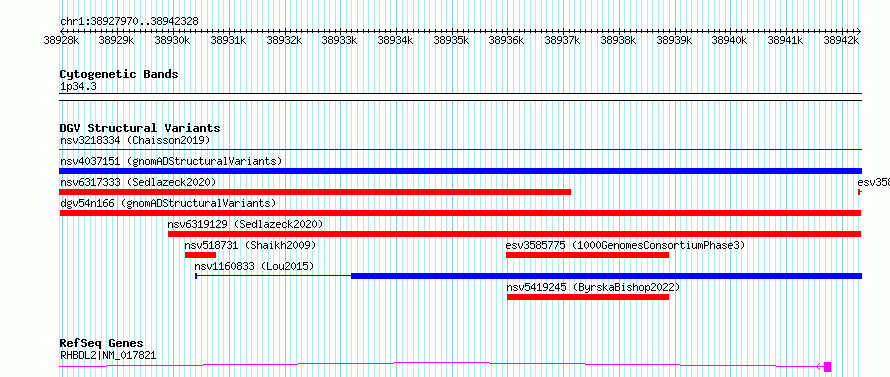Select the nsv1160833 thick blue bar

(607, 276)
